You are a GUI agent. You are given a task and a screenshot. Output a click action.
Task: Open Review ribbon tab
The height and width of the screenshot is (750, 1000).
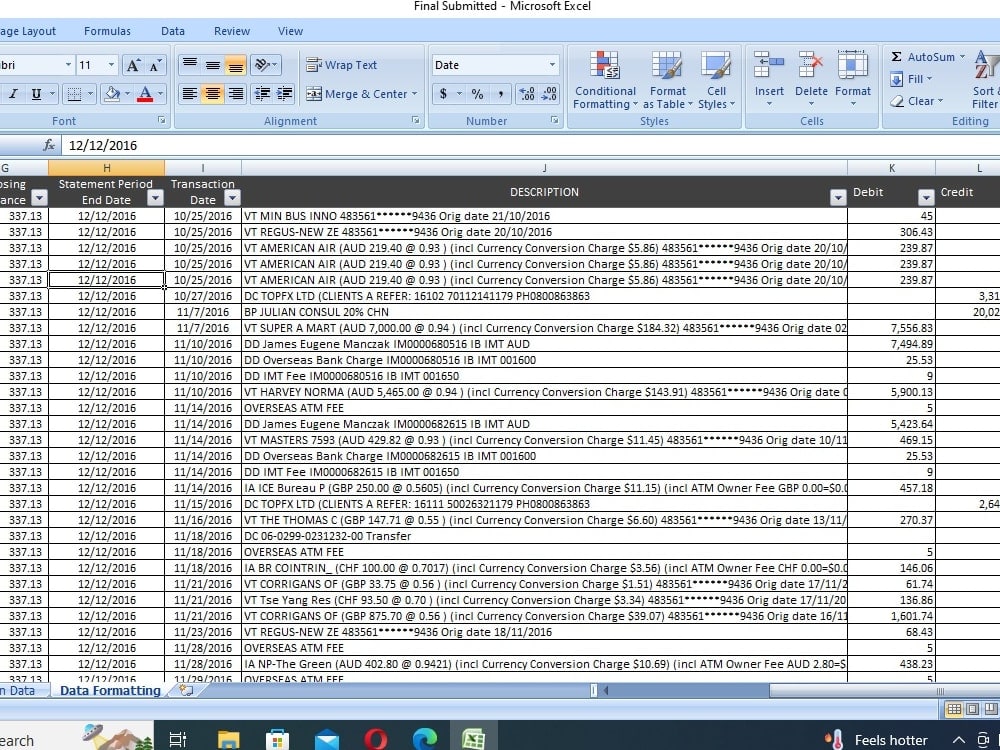[232, 31]
